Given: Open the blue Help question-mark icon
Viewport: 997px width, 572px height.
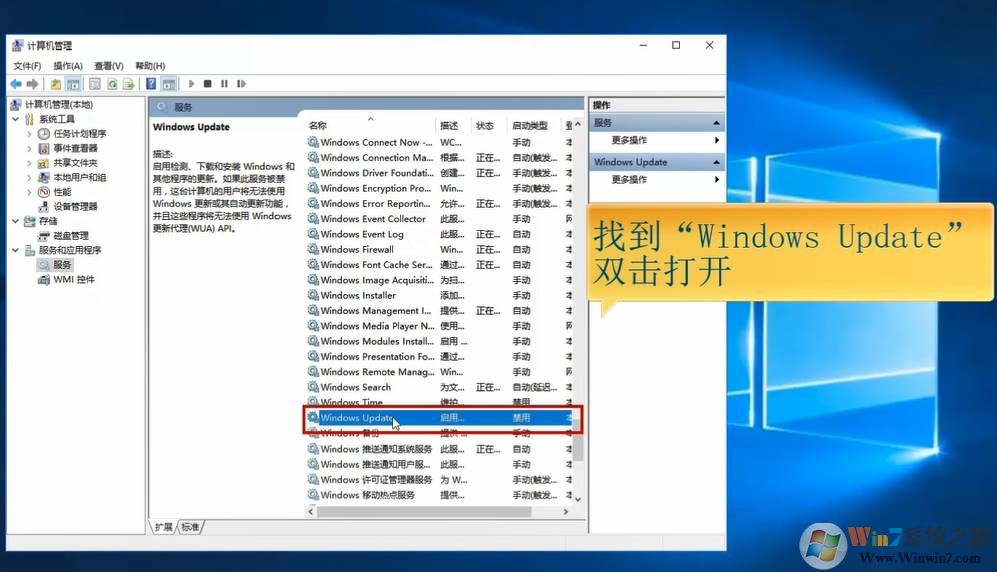Looking at the screenshot, I should 151,83.
